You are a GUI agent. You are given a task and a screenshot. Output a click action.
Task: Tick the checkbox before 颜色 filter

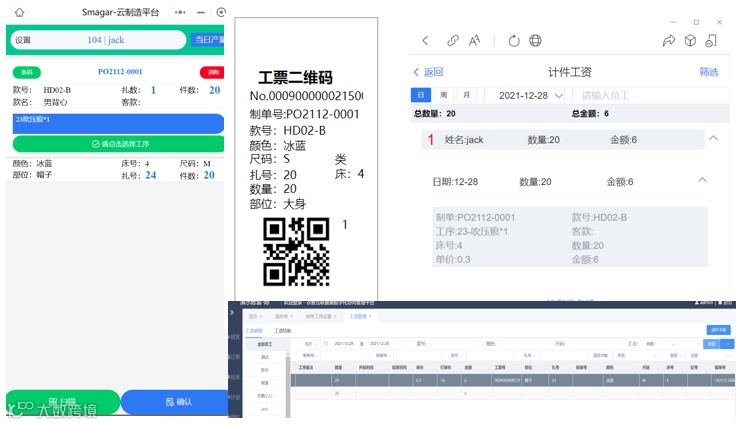coord(481,344)
